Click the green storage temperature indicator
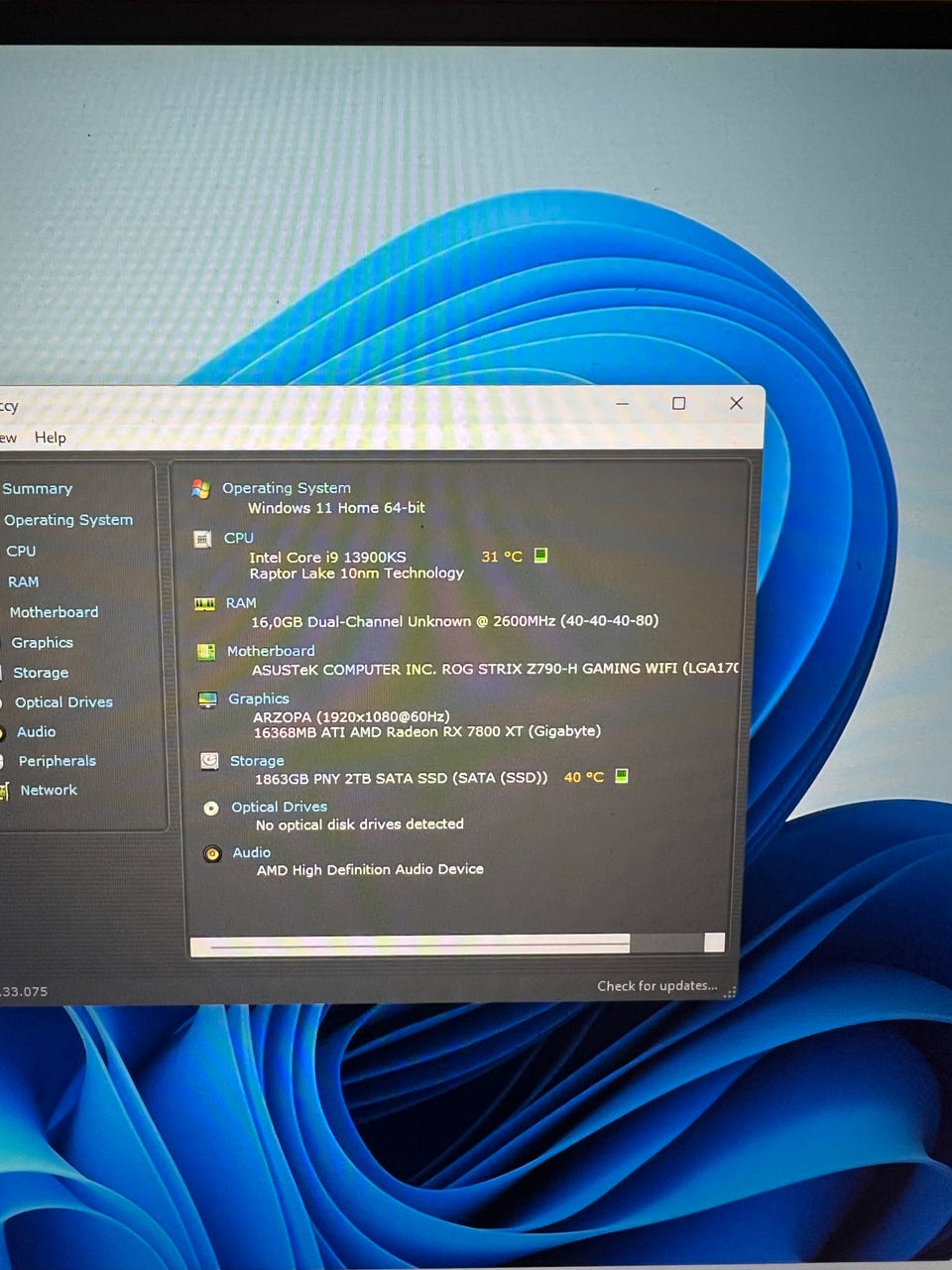The width and height of the screenshot is (952, 1270). pyautogui.click(x=622, y=776)
